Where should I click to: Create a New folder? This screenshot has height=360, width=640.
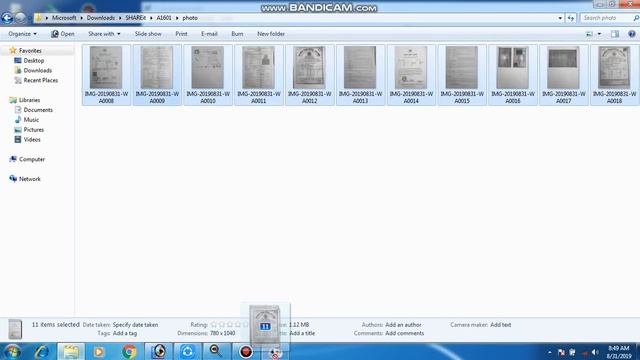271,34
